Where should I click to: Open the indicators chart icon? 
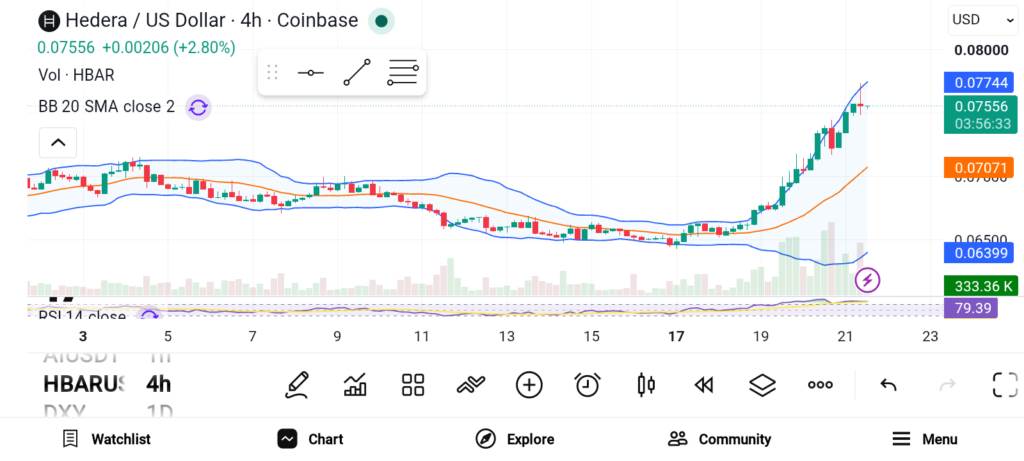pos(355,385)
